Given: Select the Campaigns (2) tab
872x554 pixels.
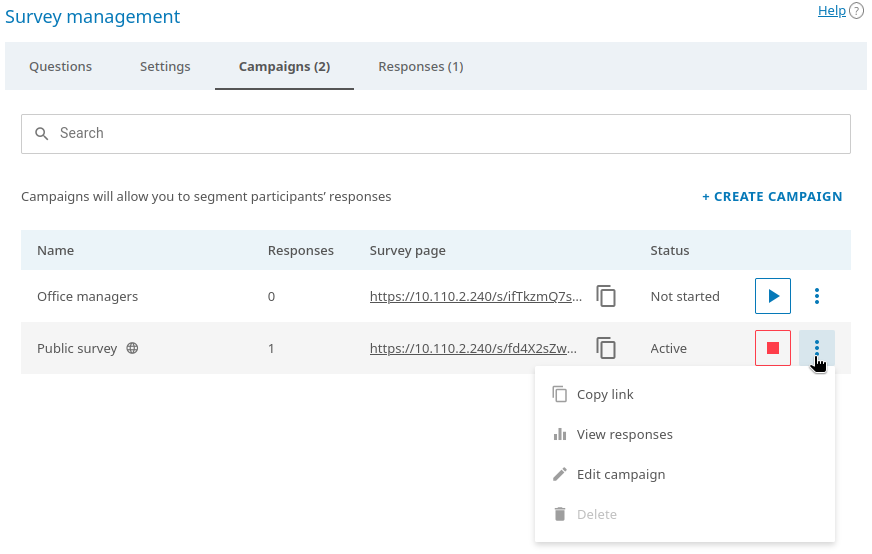Looking at the screenshot, I should [x=284, y=66].
